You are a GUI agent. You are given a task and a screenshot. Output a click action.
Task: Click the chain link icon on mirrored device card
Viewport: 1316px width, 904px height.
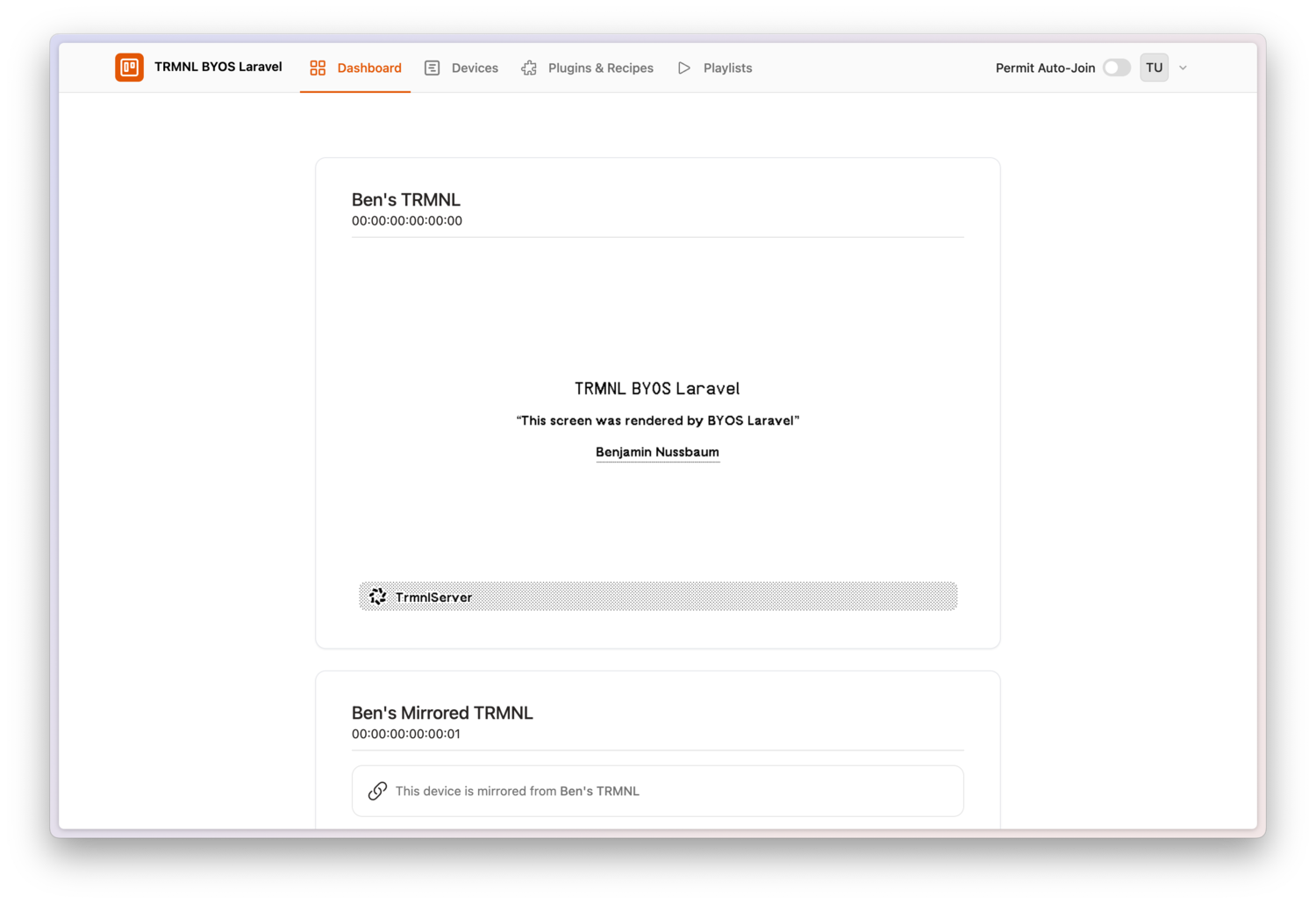pos(377,791)
